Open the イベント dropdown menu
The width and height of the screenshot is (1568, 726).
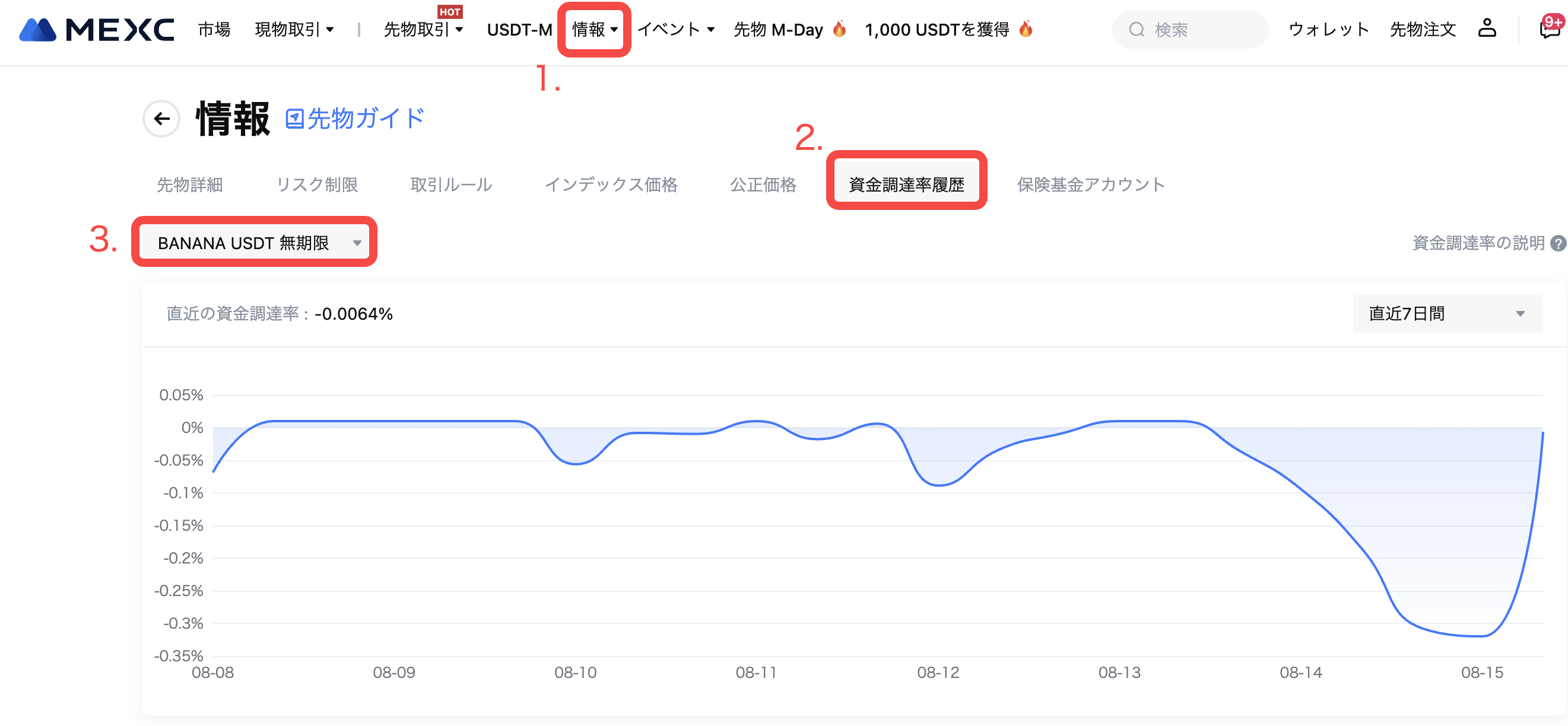pyautogui.click(x=675, y=29)
